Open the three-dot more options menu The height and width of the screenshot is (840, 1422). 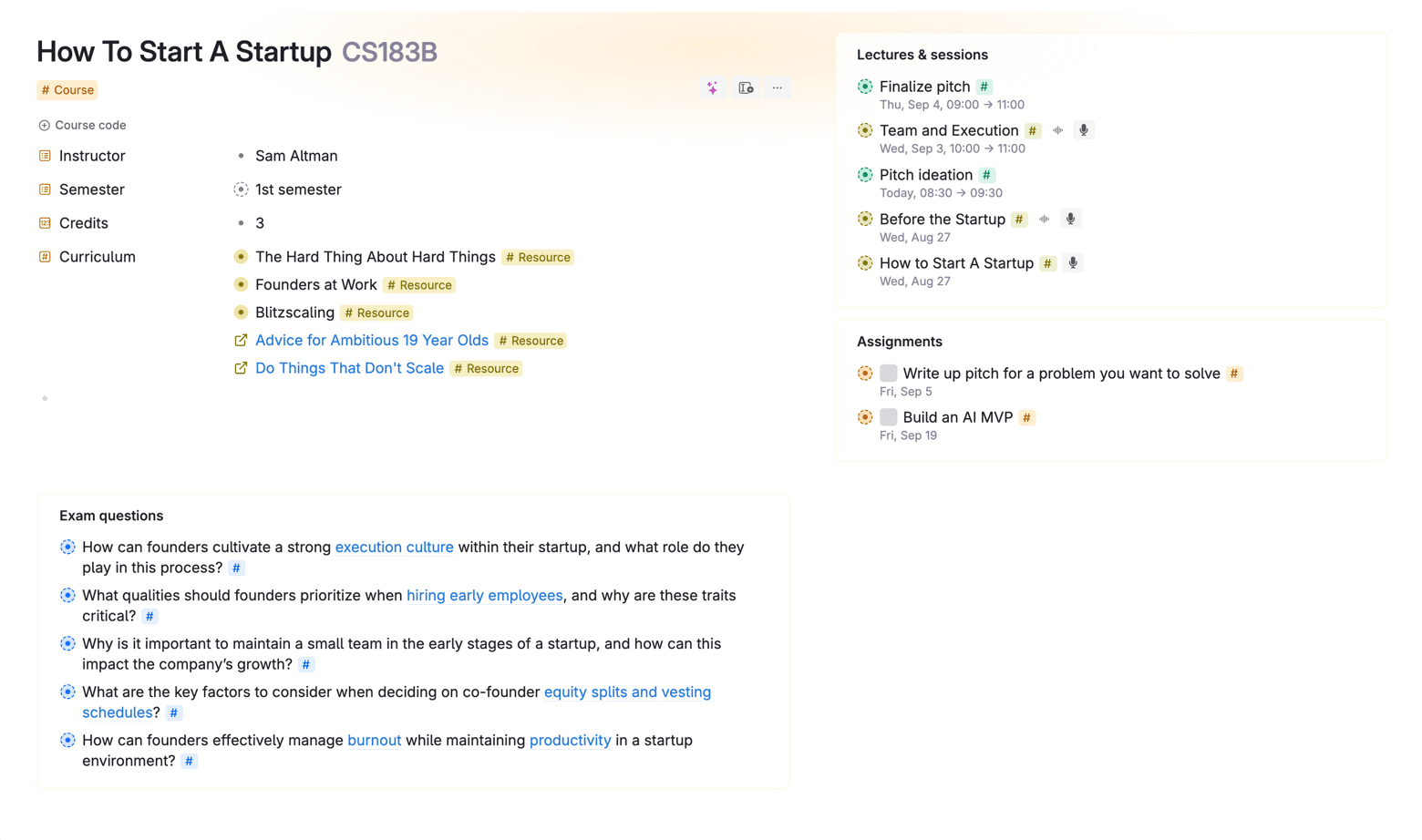tap(778, 88)
